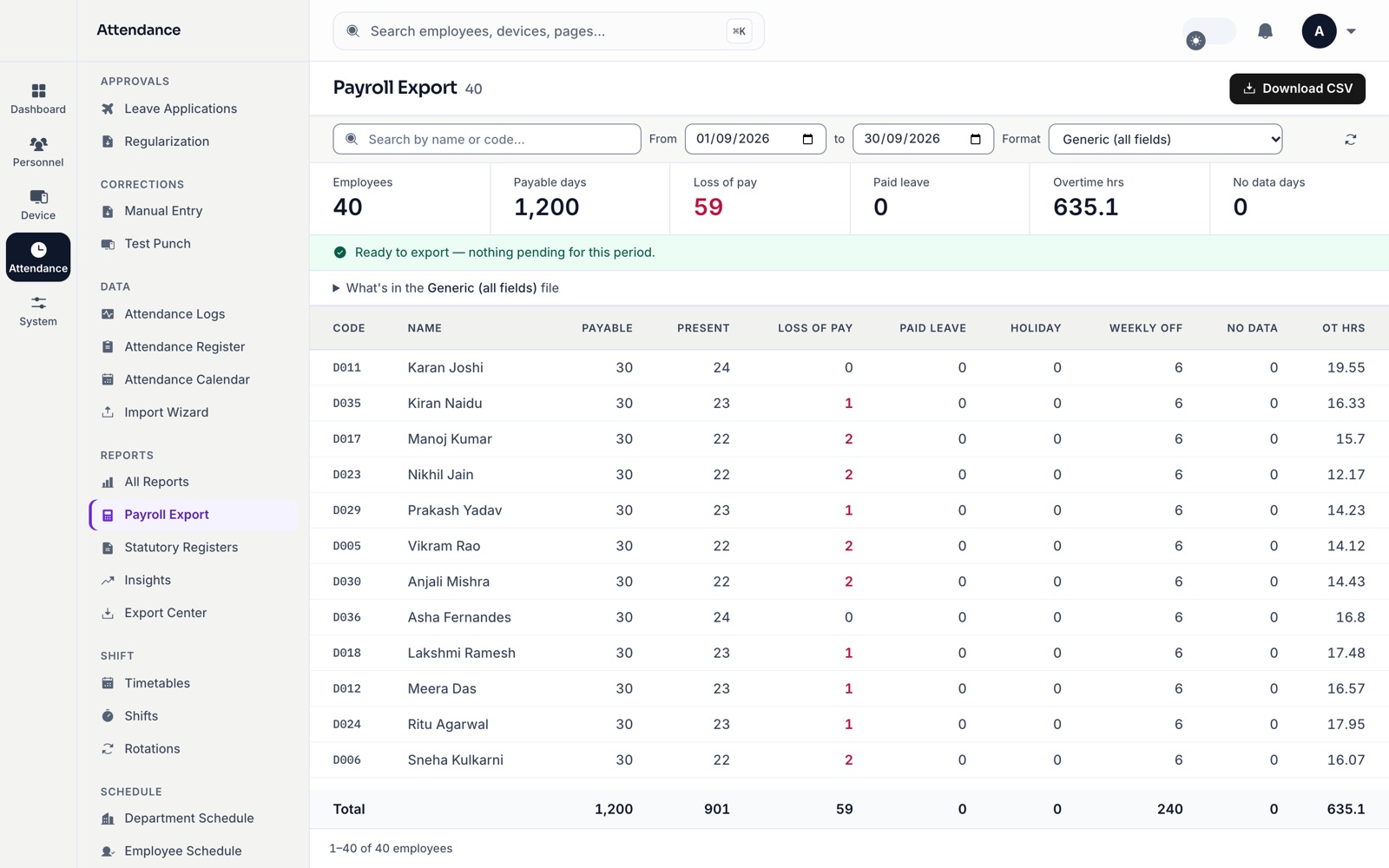Click the Export Center download icon
Screen dimensions: 1389x868
point(108,613)
